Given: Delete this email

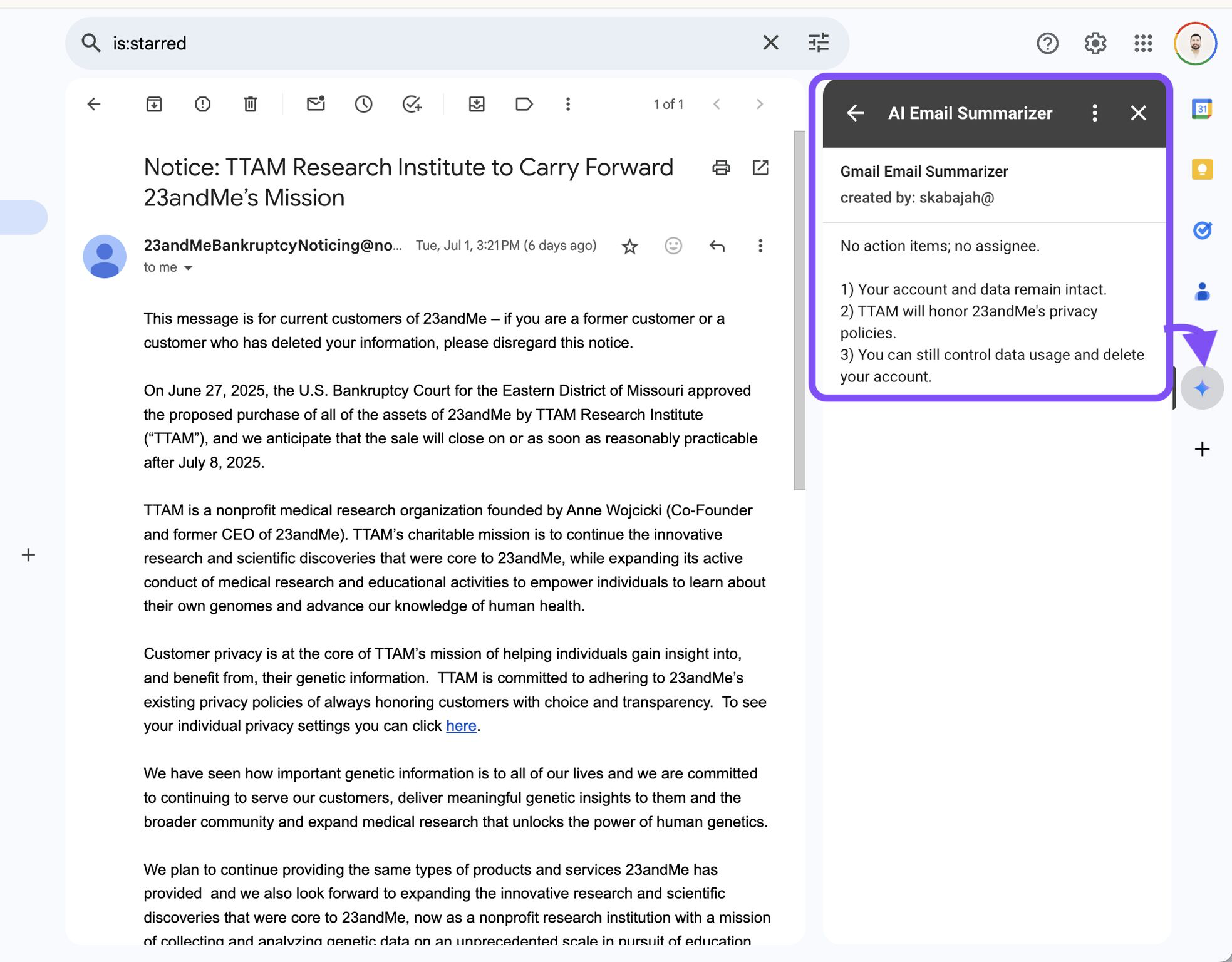Looking at the screenshot, I should coord(250,104).
